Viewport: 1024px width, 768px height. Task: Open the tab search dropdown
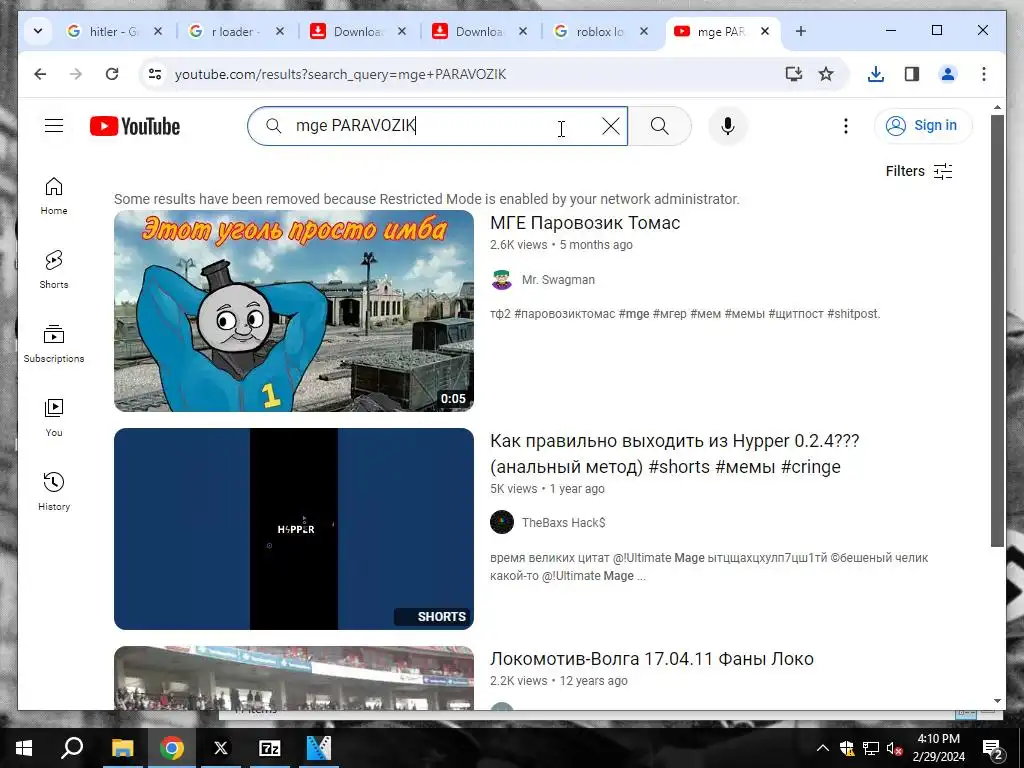tap(38, 31)
